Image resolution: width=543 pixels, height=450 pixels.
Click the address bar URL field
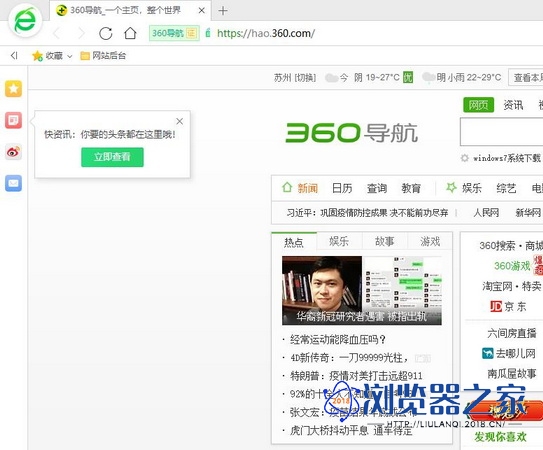266,33
